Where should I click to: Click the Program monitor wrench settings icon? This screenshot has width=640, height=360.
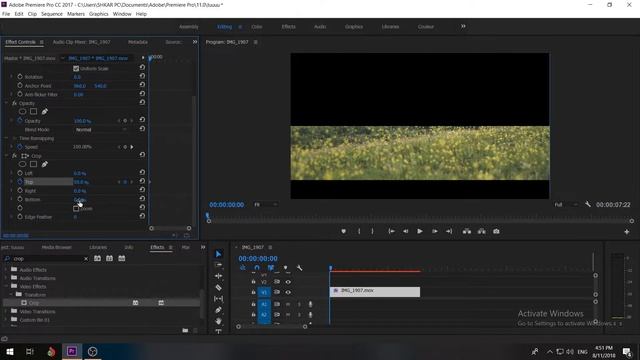tap(587, 204)
